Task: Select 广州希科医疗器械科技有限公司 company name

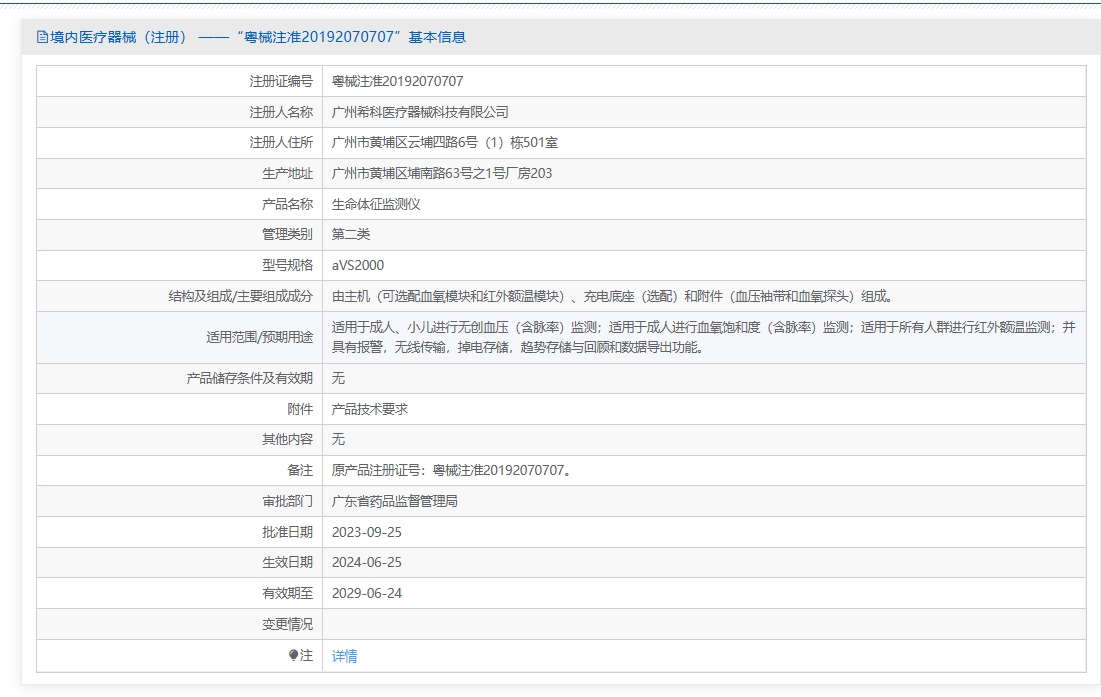Action: pyautogui.click(x=420, y=112)
